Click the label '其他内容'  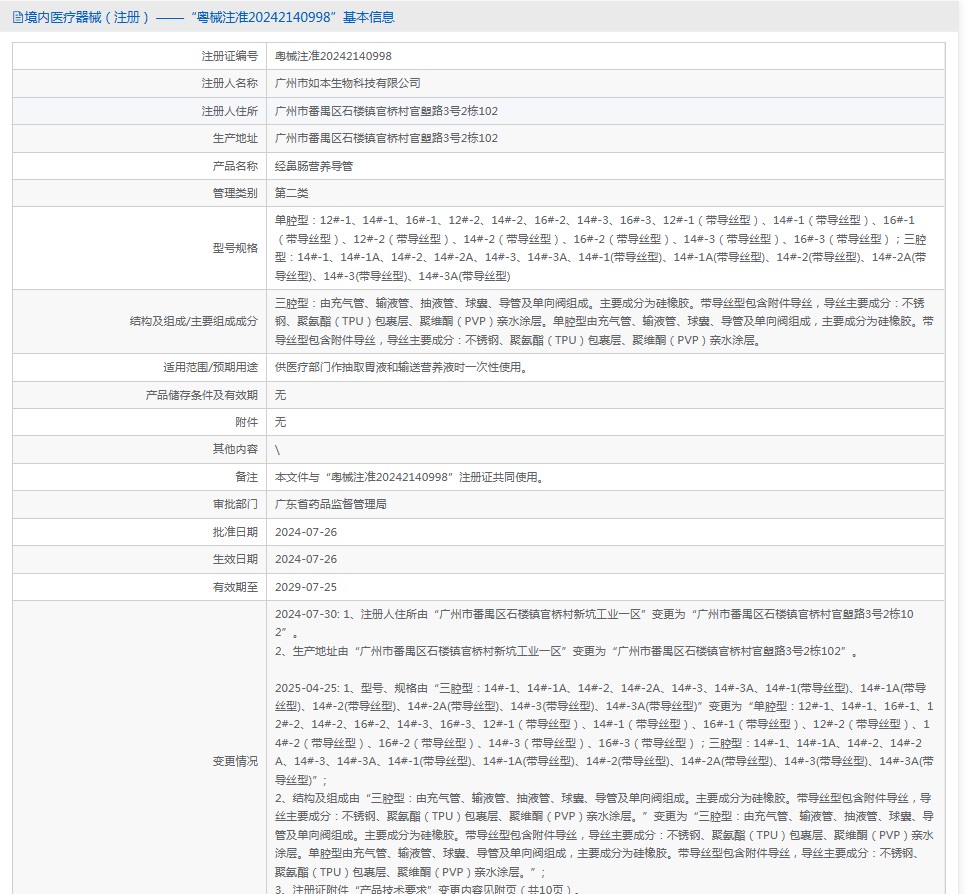pos(235,449)
